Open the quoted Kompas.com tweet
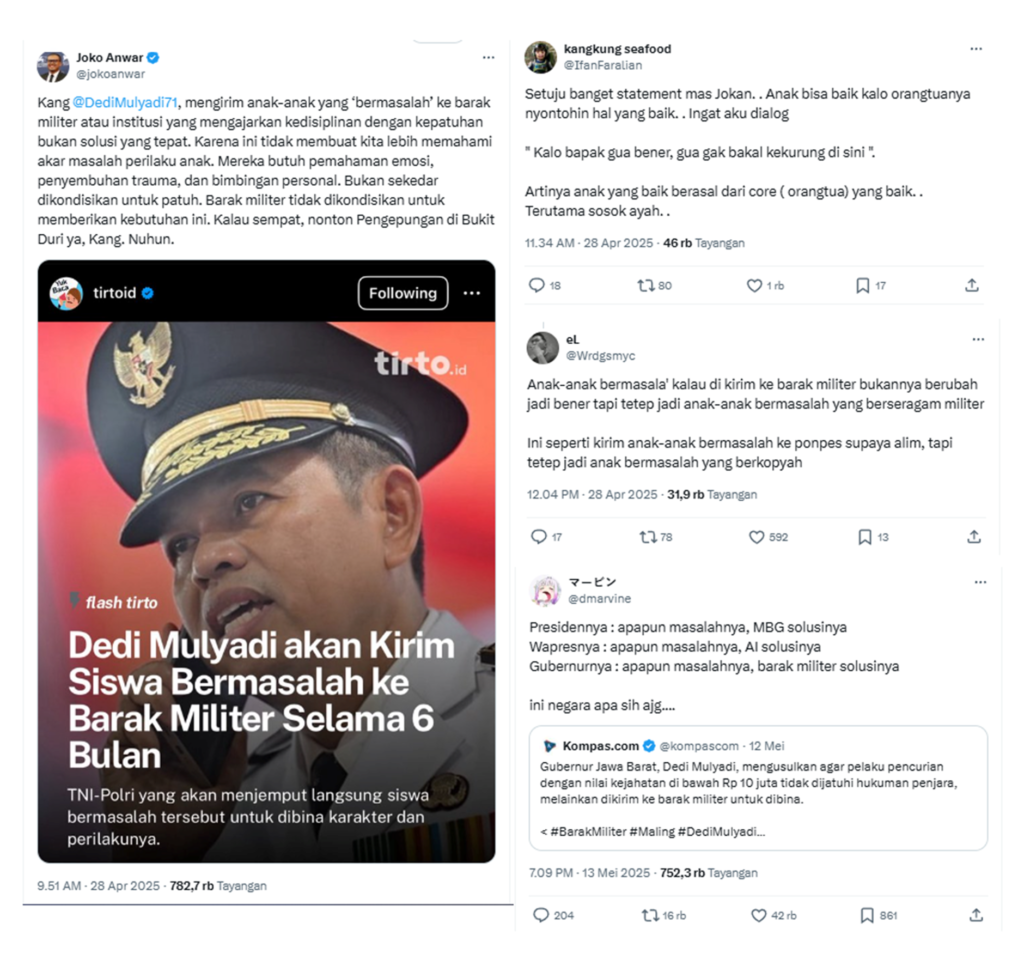Screen dimensions: 1024x954 [758, 787]
